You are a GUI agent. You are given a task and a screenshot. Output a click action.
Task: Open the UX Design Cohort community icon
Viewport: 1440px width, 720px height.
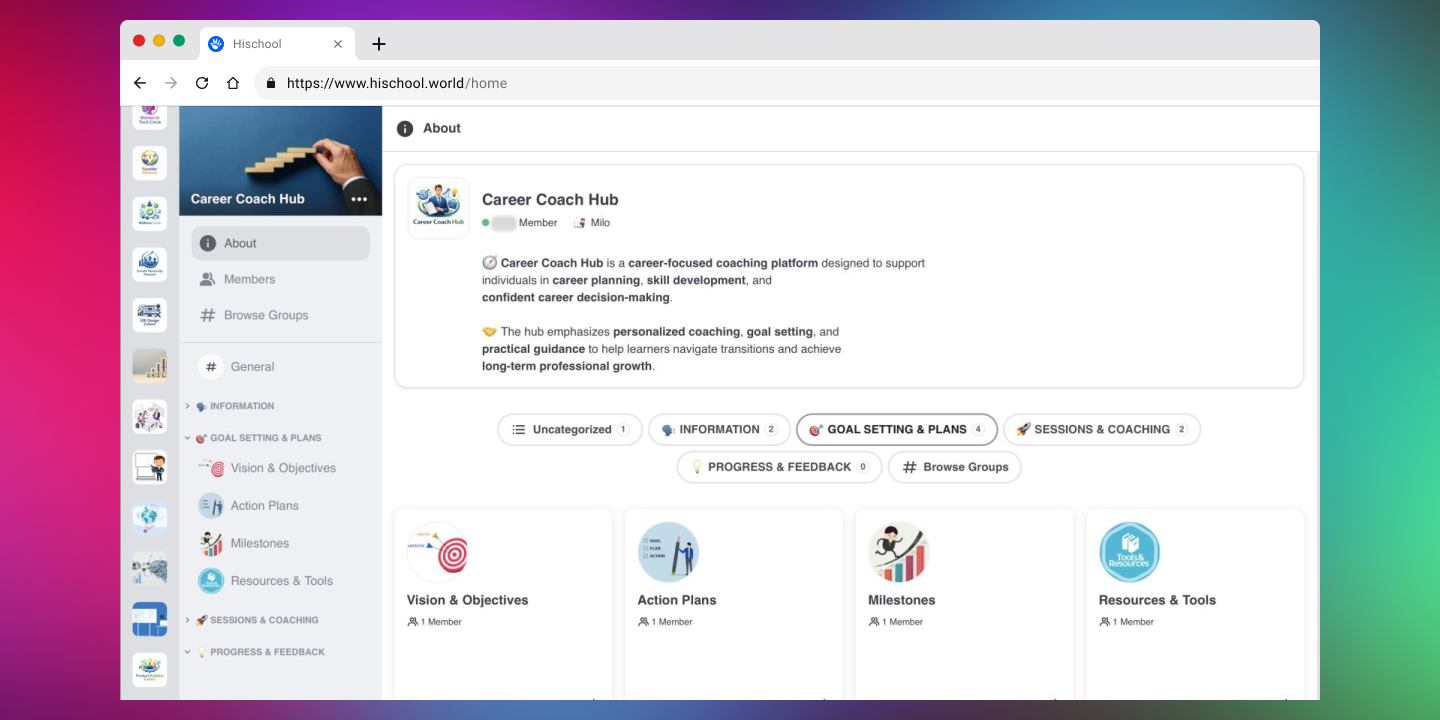pyautogui.click(x=150, y=315)
